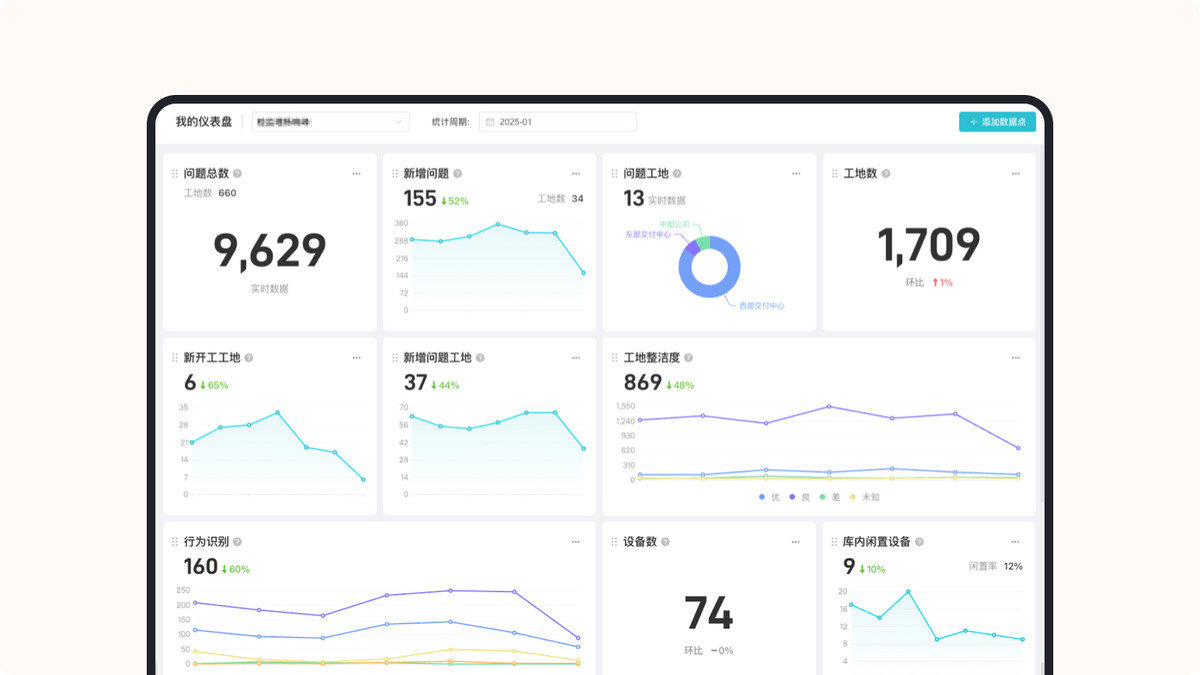
Task: Click the 65% decrease in 新开工工地
Action: coord(214,385)
